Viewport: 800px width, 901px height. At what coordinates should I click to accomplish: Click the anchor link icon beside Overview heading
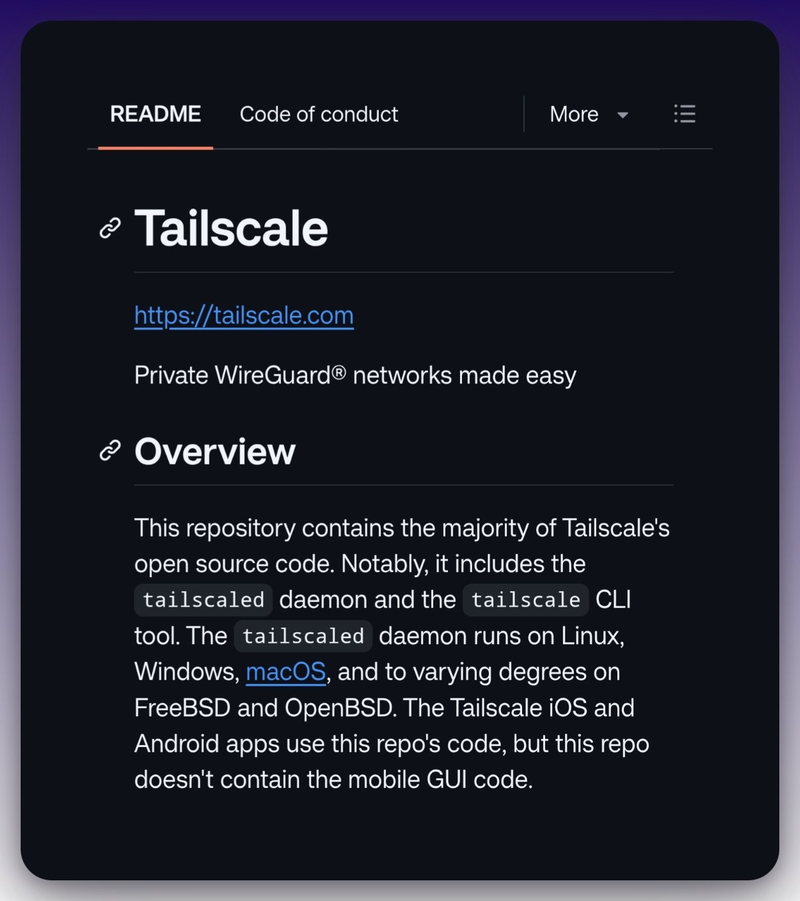[x=110, y=450]
